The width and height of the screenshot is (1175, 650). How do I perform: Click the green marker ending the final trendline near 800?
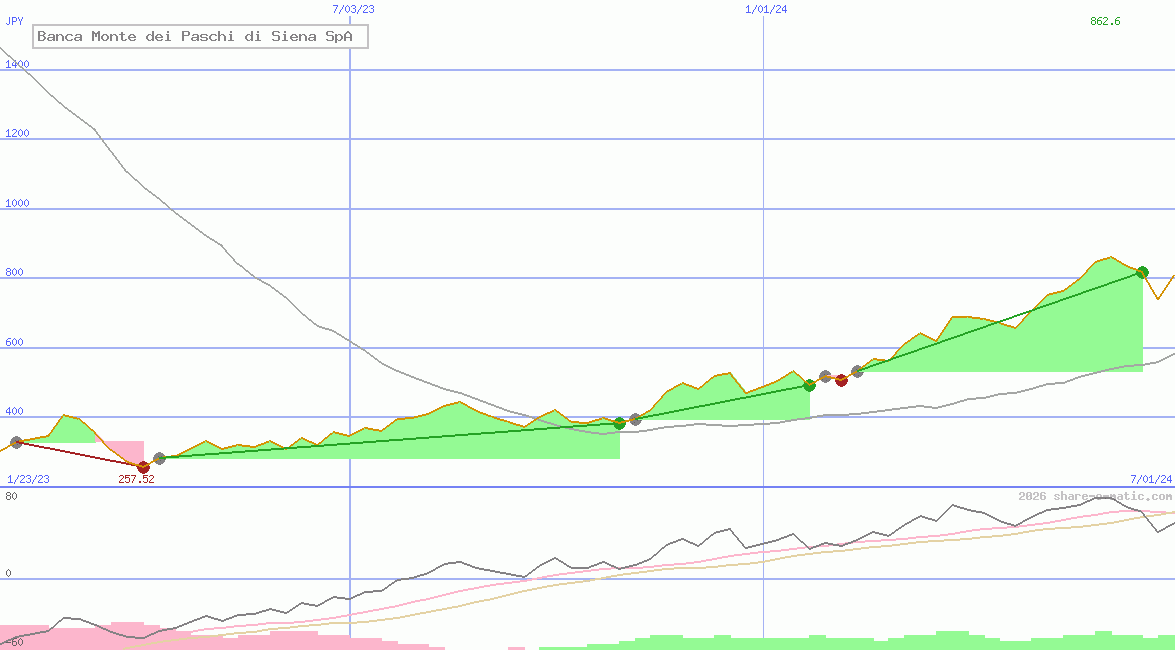tap(1142, 272)
